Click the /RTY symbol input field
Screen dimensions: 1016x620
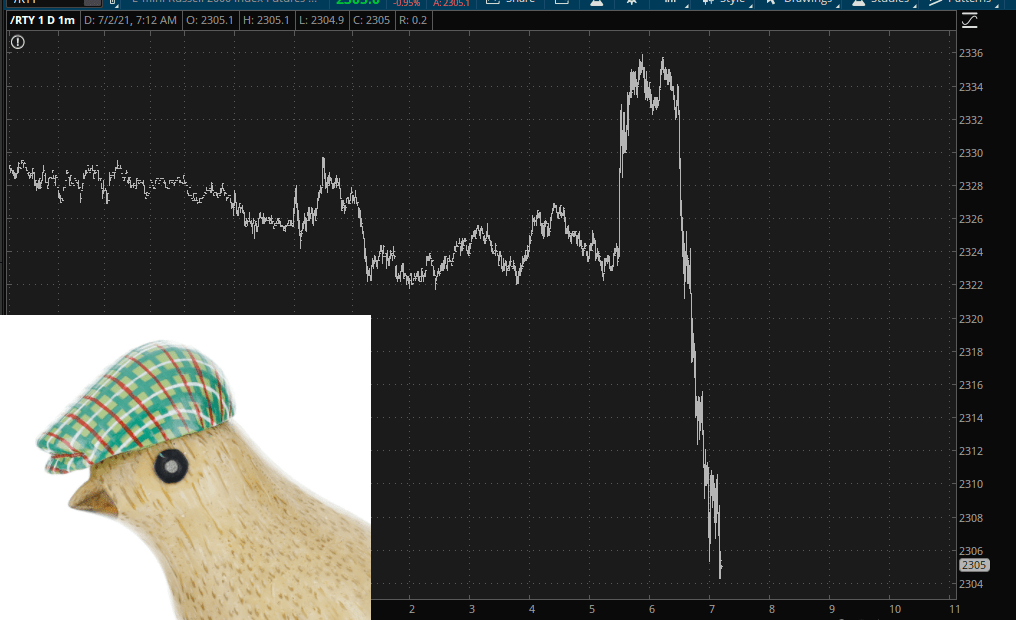pyautogui.click(x=50, y=3)
